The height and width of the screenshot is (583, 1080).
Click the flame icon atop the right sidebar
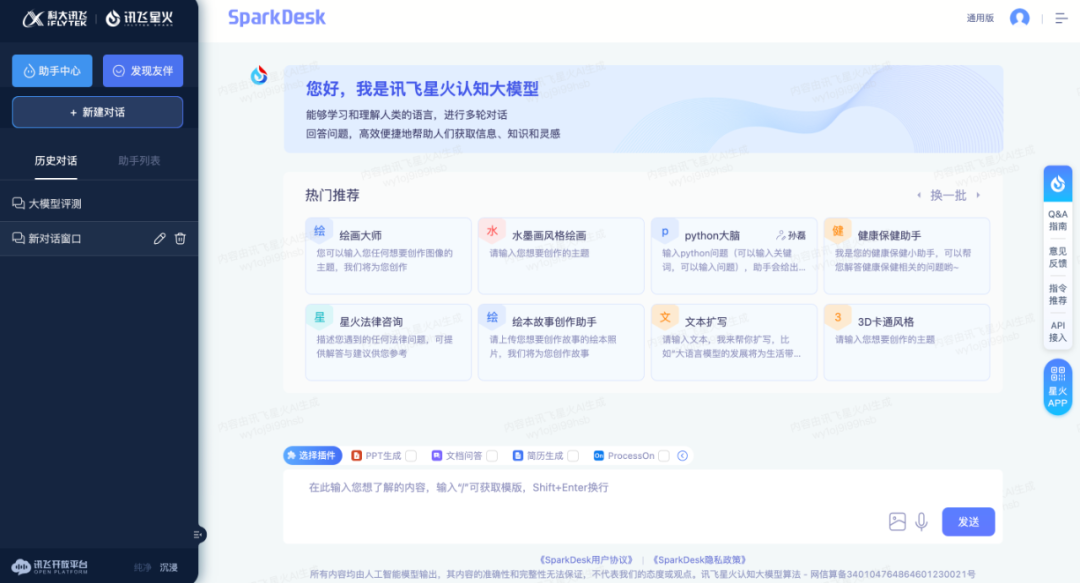1057,183
